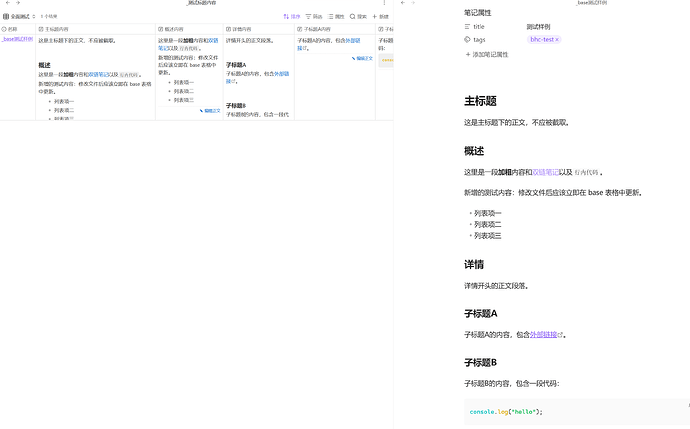This screenshot has height=429, width=690.
Task: Click the 外部链接 link under 子标题A
Action: point(546,335)
